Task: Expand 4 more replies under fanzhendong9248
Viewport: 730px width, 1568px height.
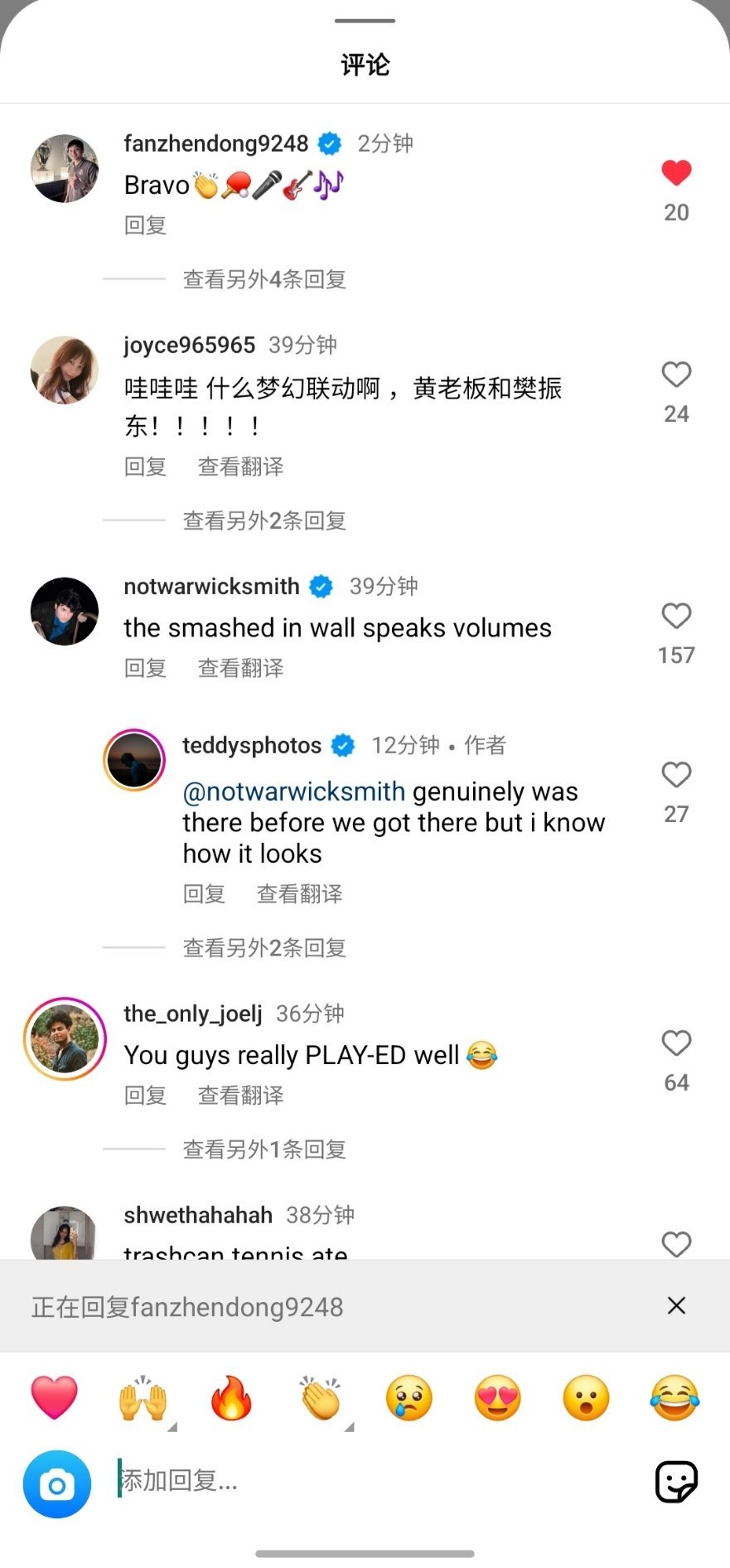Action: click(264, 279)
